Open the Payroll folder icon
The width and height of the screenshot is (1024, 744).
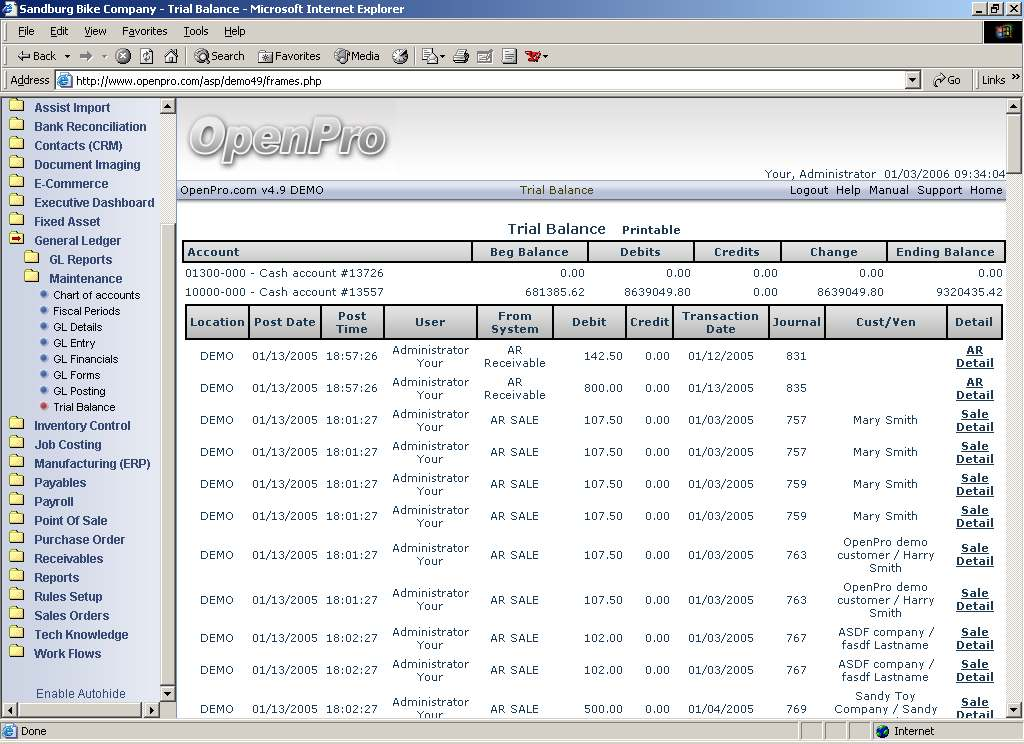click(16, 501)
